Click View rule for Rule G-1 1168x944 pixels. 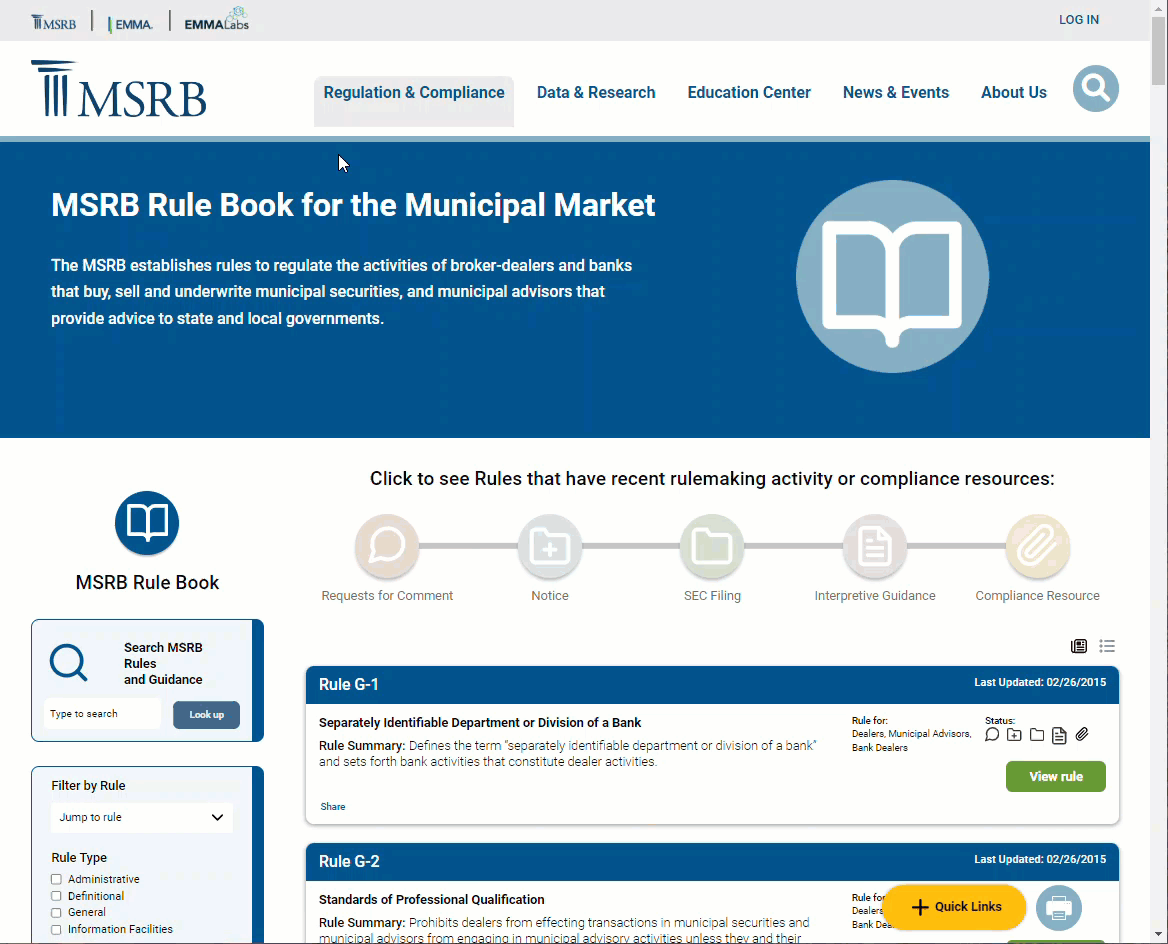[x=1056, y=776]
